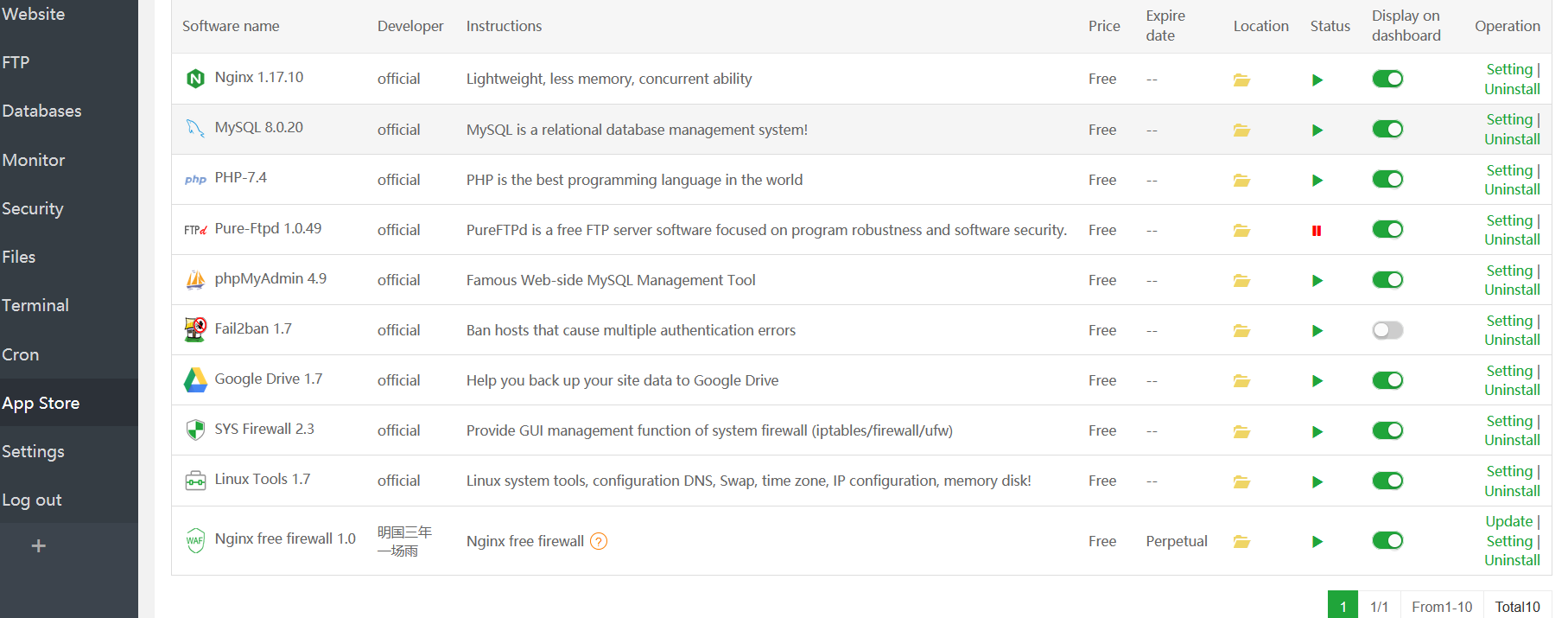The height and width of the screenshot is (618, 1568).
Task: Open Nginx 1.17.10 install folder icon
Action: point(1241,80)
